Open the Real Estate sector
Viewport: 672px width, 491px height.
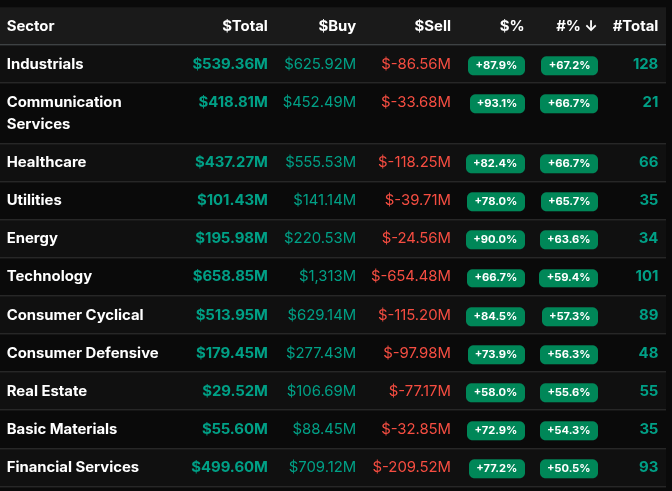click(47, 391)
